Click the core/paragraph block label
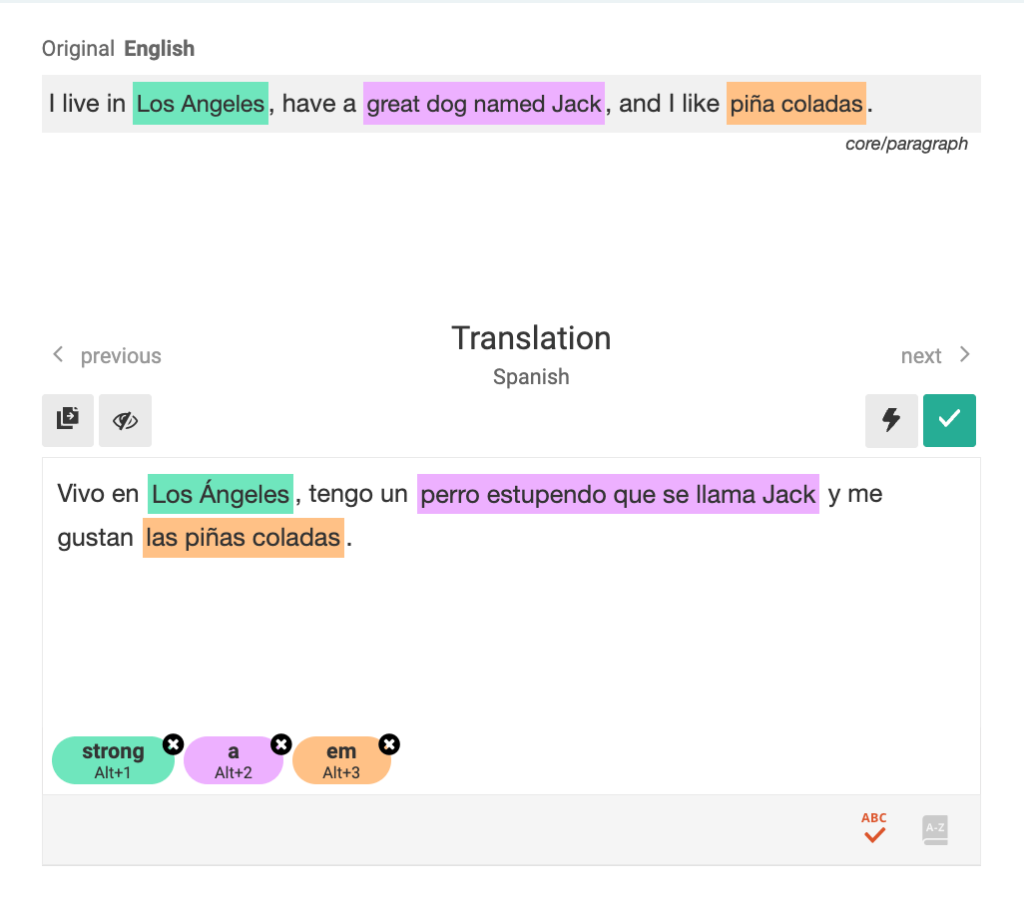 click(907, 143)
